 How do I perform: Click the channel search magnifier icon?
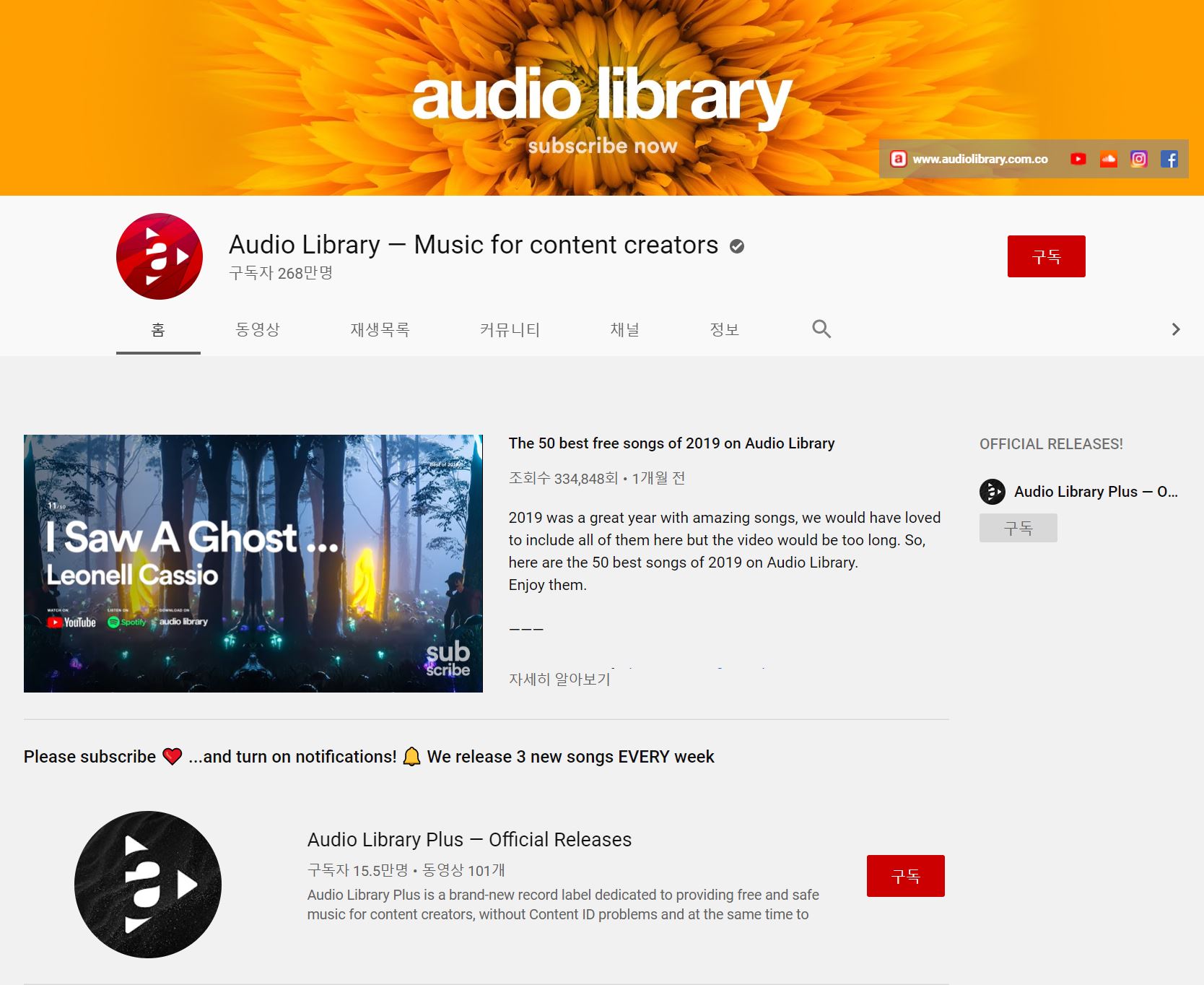pyautogui.click(x=821, y=329)
